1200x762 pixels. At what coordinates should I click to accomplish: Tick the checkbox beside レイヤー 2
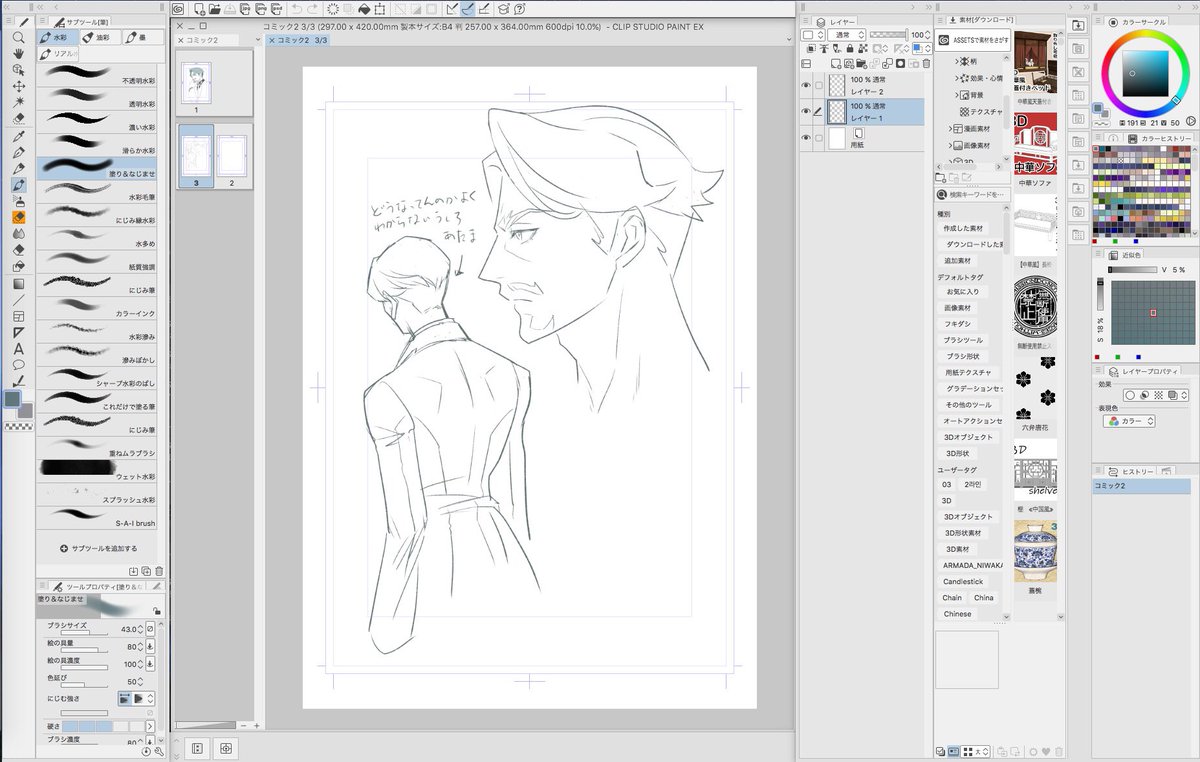click(819, 85)
